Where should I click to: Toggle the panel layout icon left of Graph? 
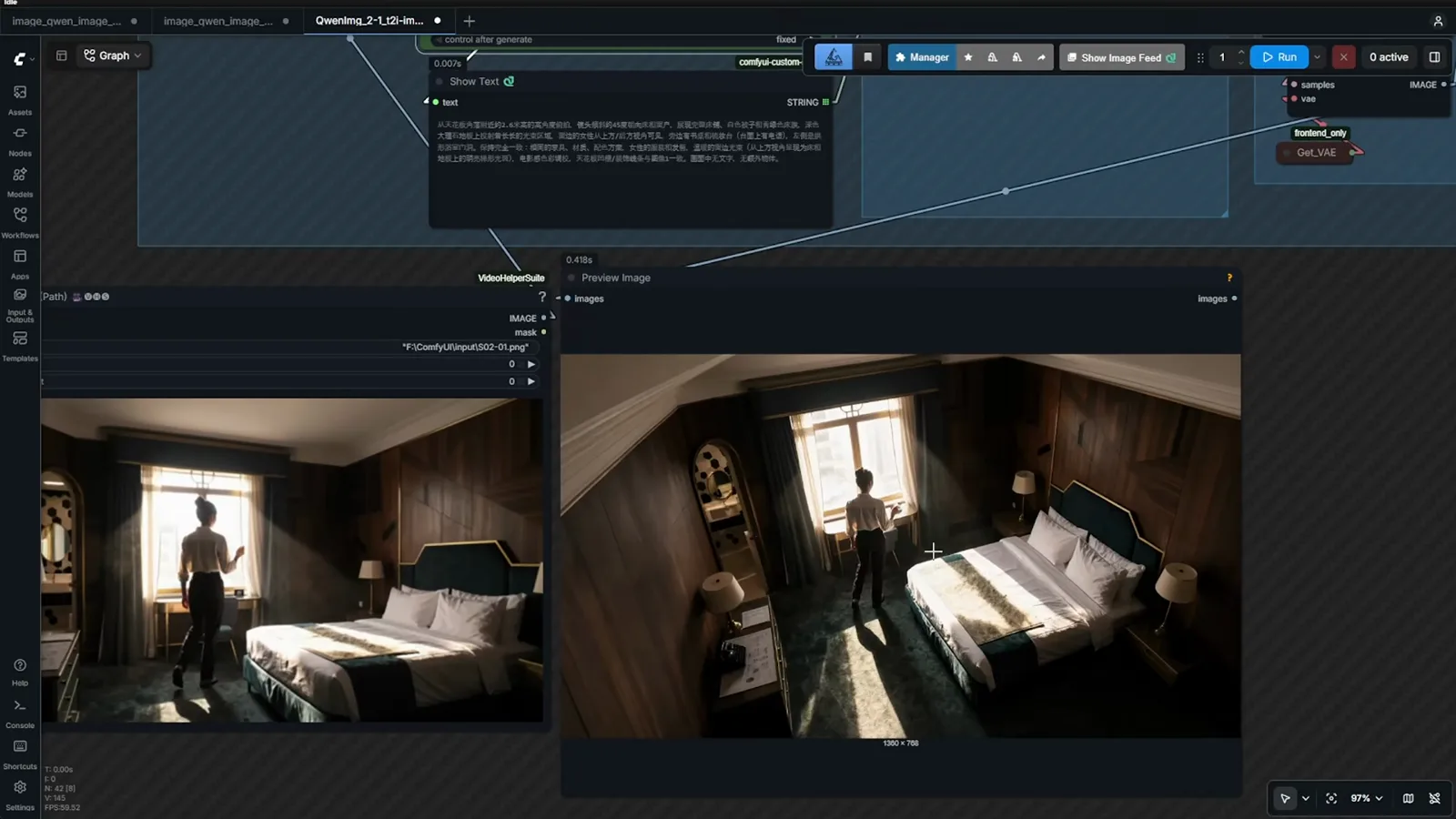(x=62, y=56)
